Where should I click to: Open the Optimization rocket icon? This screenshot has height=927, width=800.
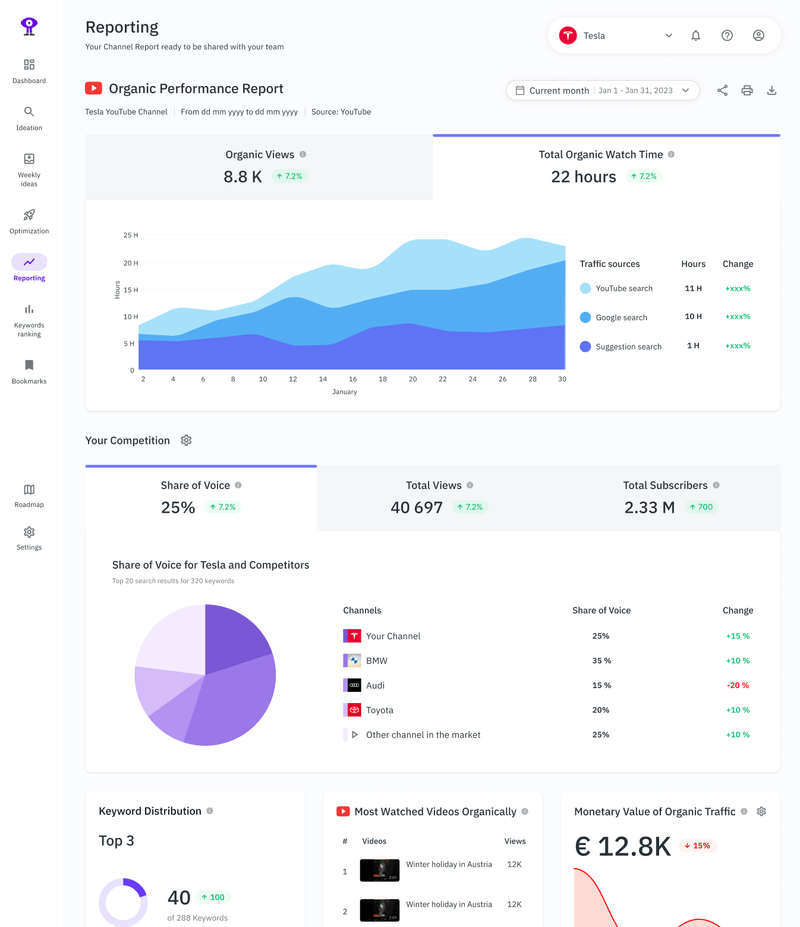click(29, 215)
